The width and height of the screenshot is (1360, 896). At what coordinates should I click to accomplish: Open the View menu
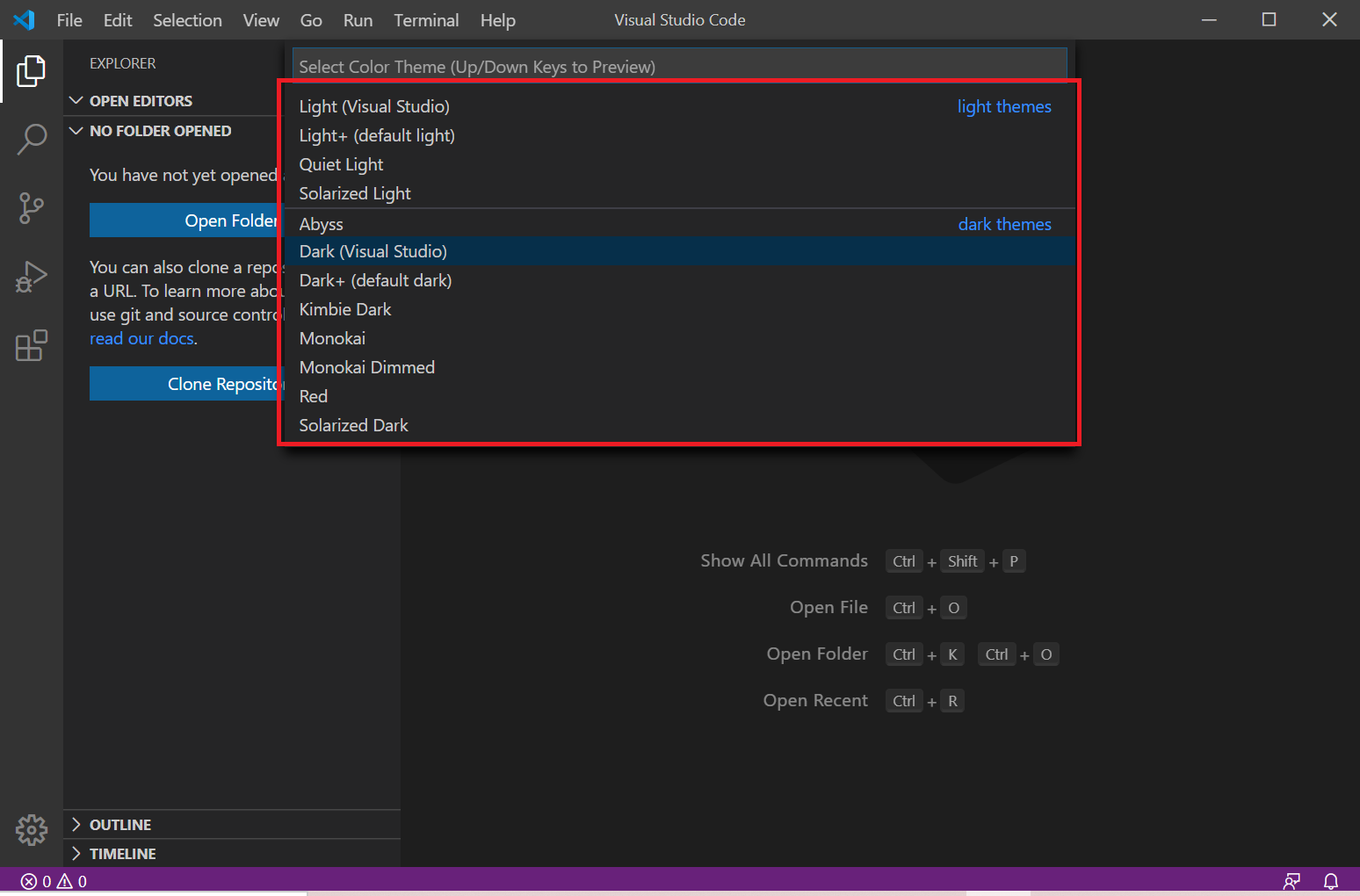261,20
